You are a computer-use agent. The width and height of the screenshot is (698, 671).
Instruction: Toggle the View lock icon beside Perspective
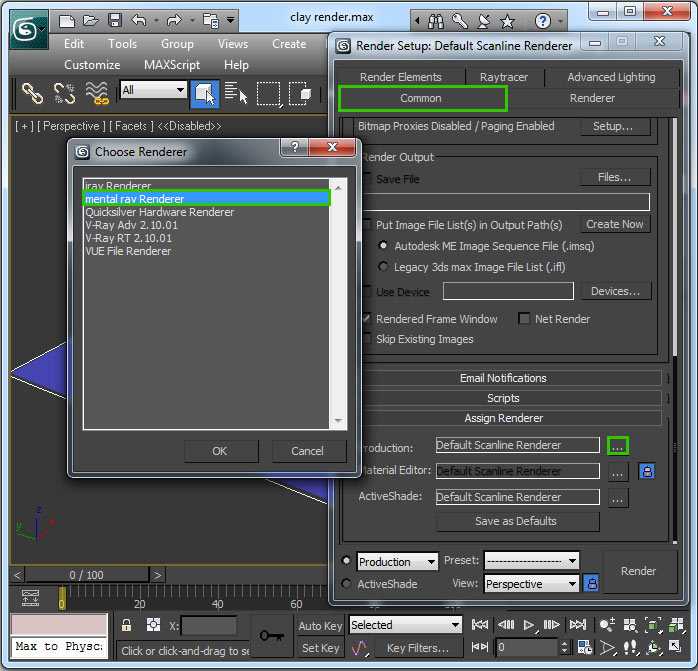591,583
